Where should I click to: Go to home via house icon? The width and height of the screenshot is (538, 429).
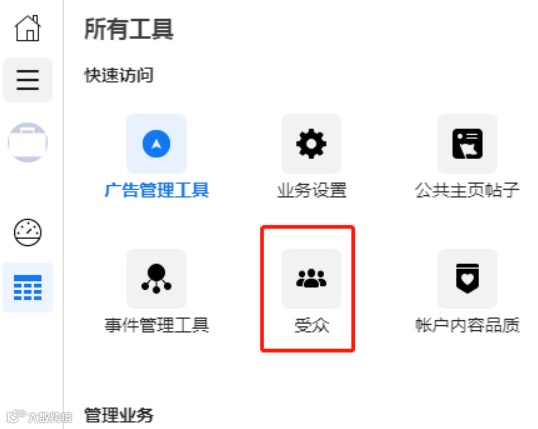pos(28,28)
